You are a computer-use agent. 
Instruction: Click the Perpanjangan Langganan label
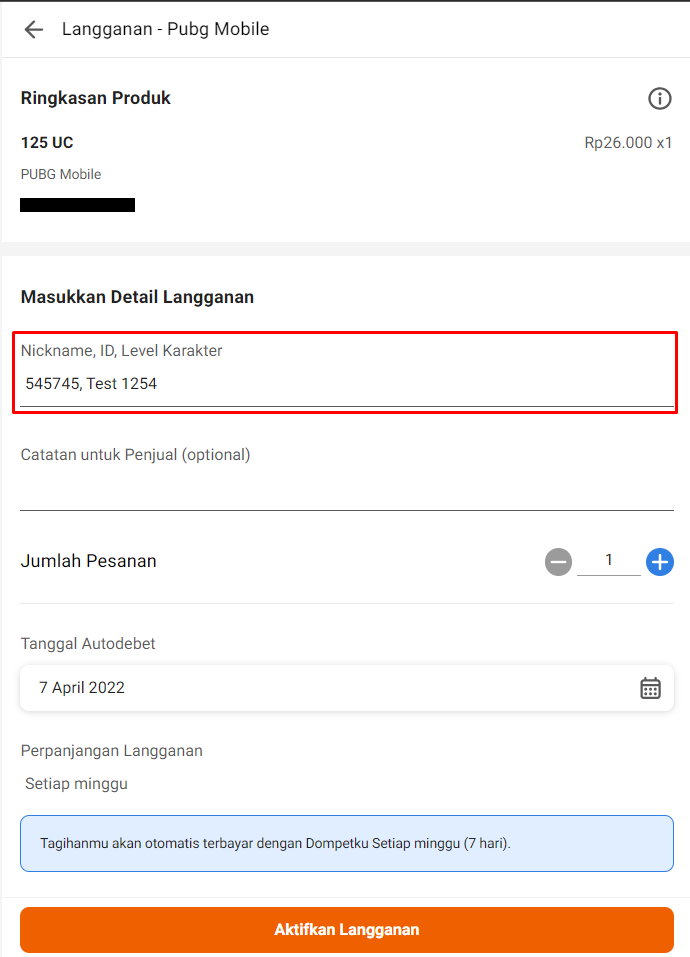point(112,751)
